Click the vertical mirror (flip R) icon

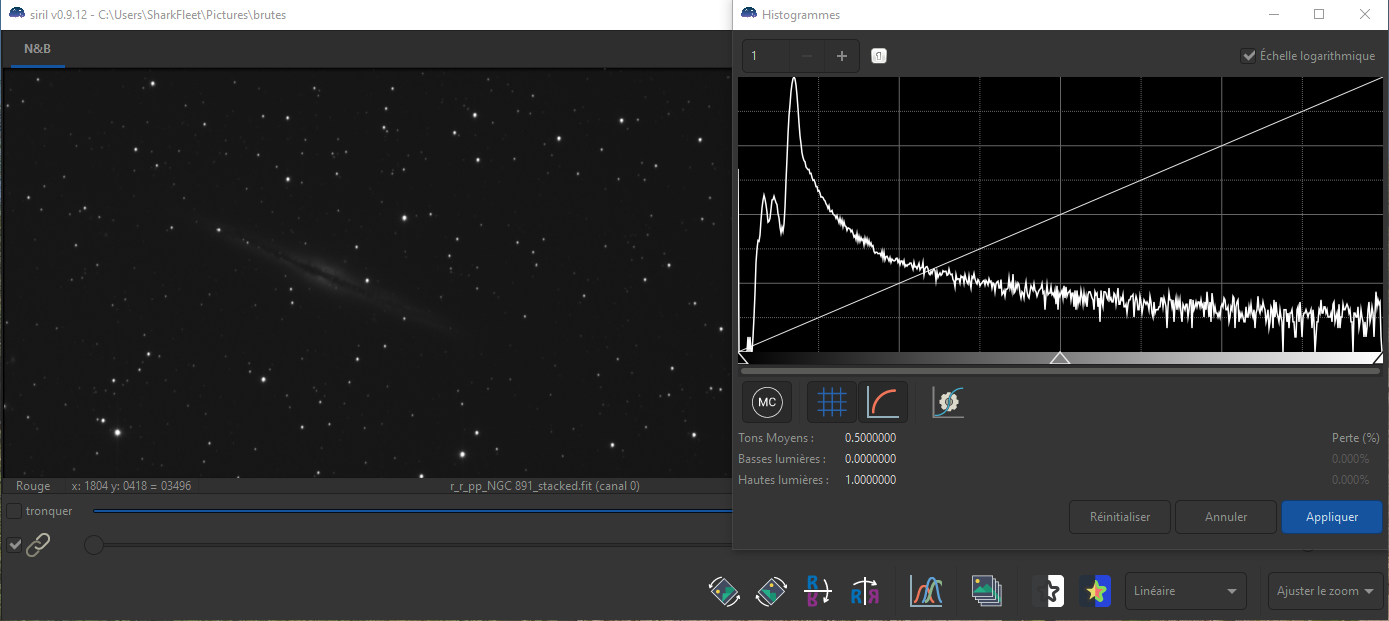816,591
